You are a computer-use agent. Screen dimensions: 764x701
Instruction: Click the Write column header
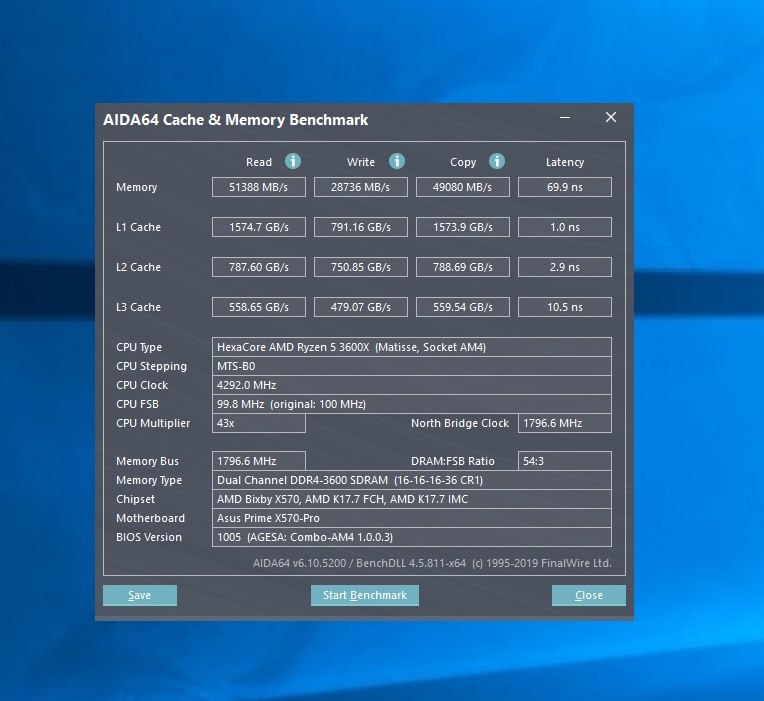coord(361,162)
